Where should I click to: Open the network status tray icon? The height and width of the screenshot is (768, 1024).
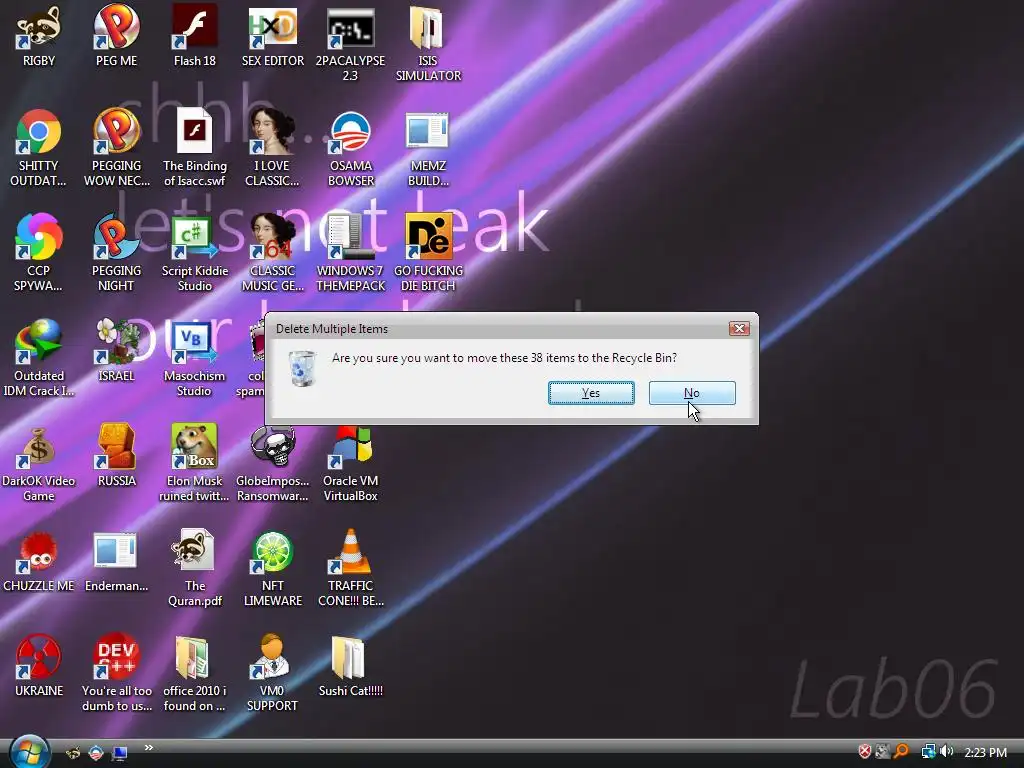tap(928, 752)
